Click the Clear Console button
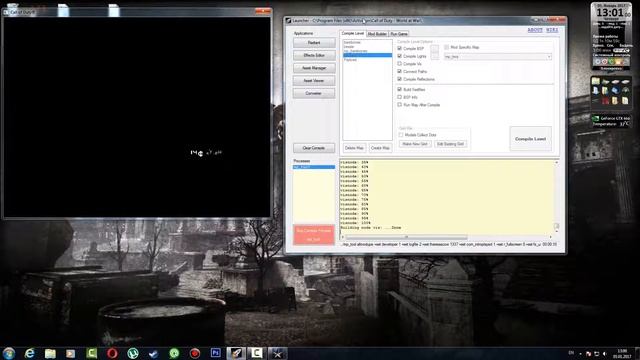This screenshot has height=360, width=640. coord(314,148)
